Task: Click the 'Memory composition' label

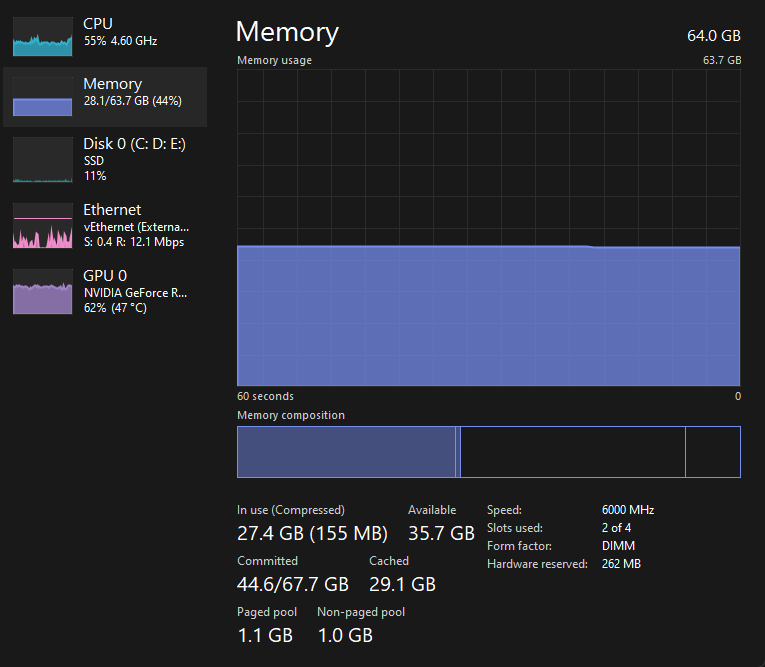Action: click(291, 415)
